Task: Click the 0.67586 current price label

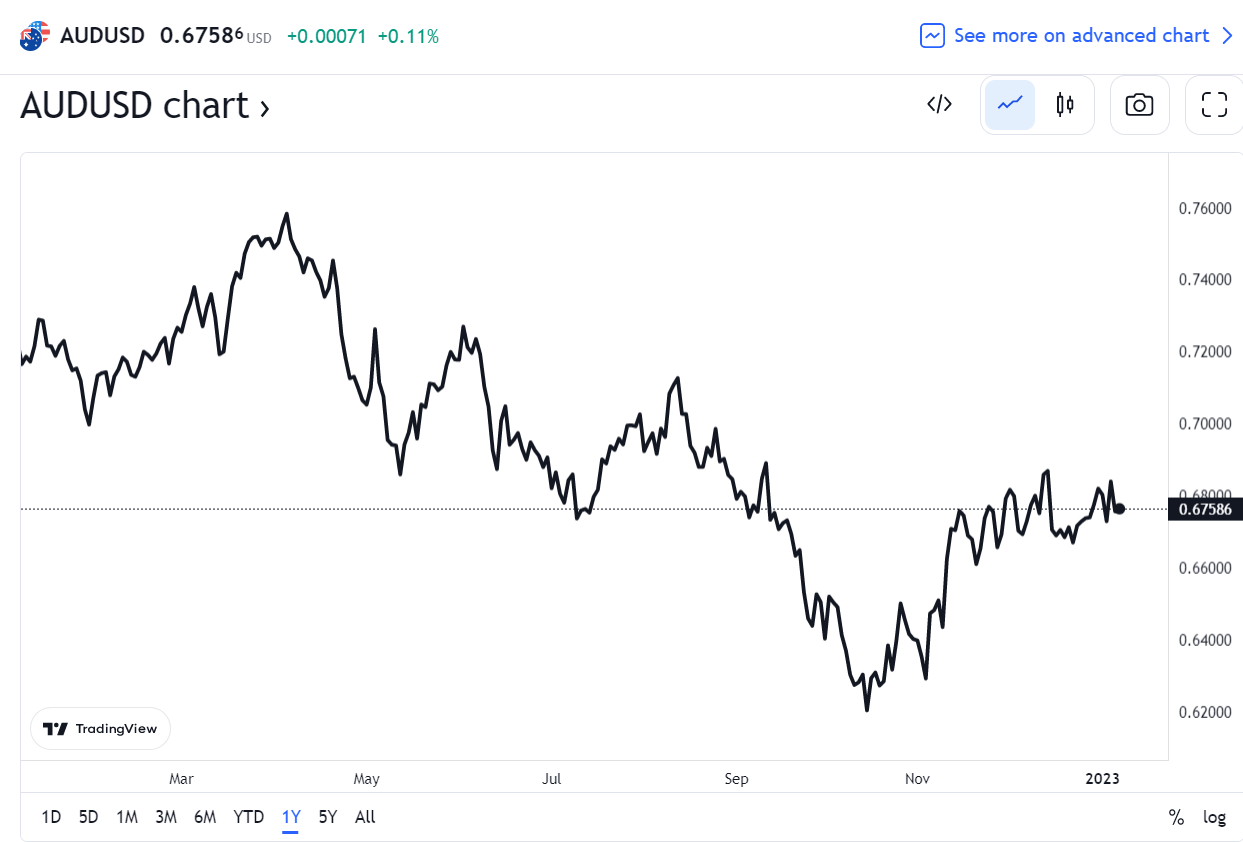Action: click(x=1205, y=509)
